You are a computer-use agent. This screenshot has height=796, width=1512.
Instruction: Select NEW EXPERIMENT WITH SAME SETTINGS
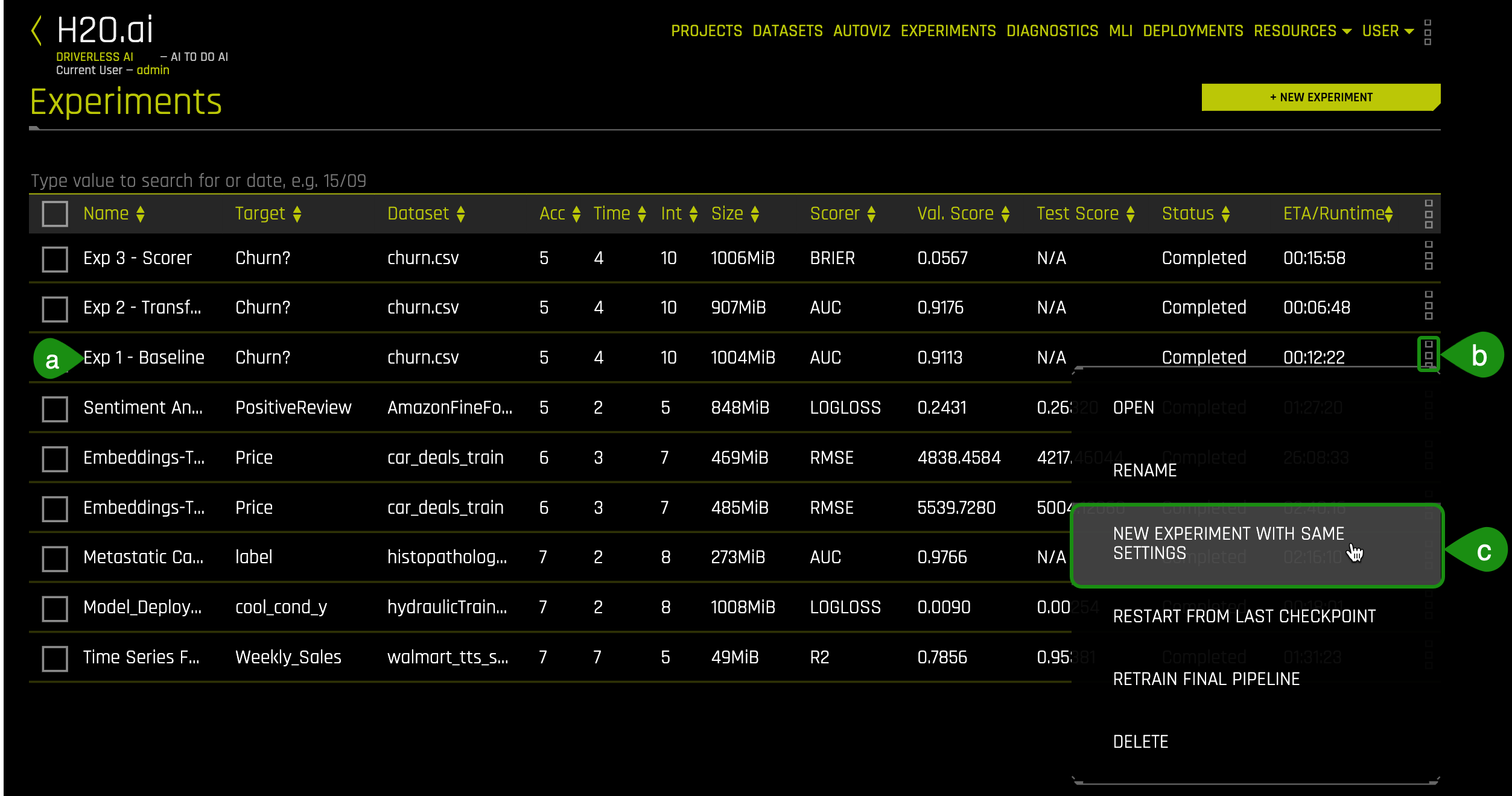pos(1257,545)
